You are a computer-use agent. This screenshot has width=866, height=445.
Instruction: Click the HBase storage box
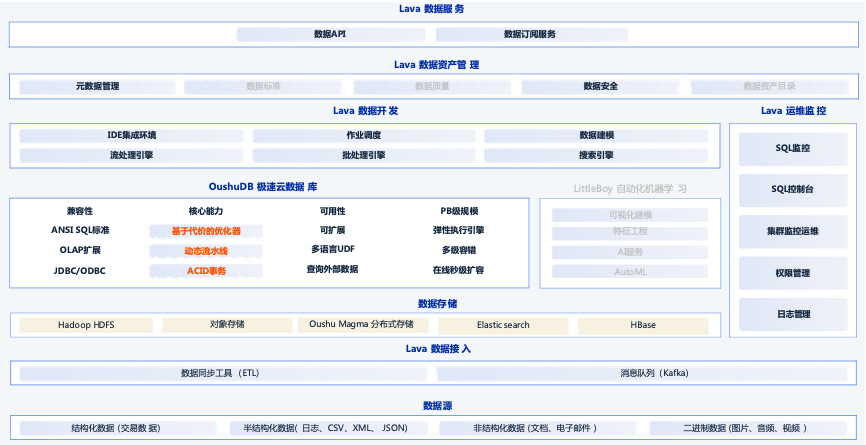click(x=643, y=325)
